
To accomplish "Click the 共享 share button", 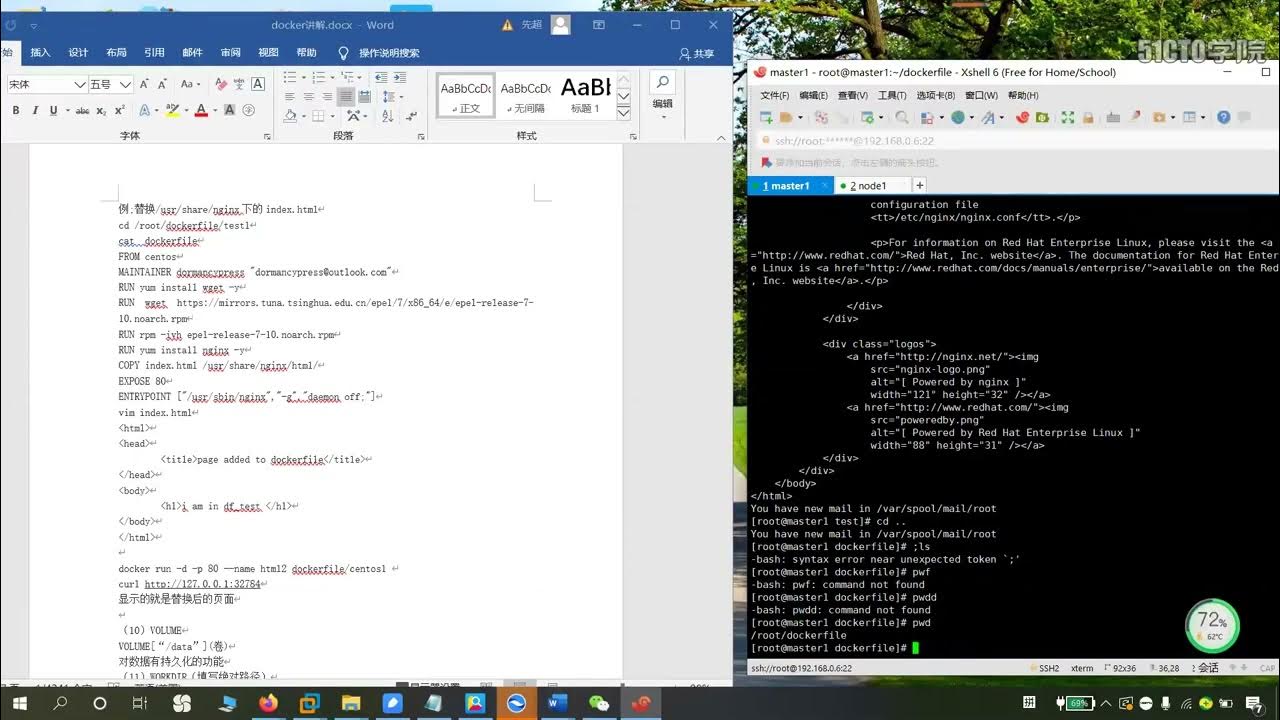I will click(x=697, y=53).
